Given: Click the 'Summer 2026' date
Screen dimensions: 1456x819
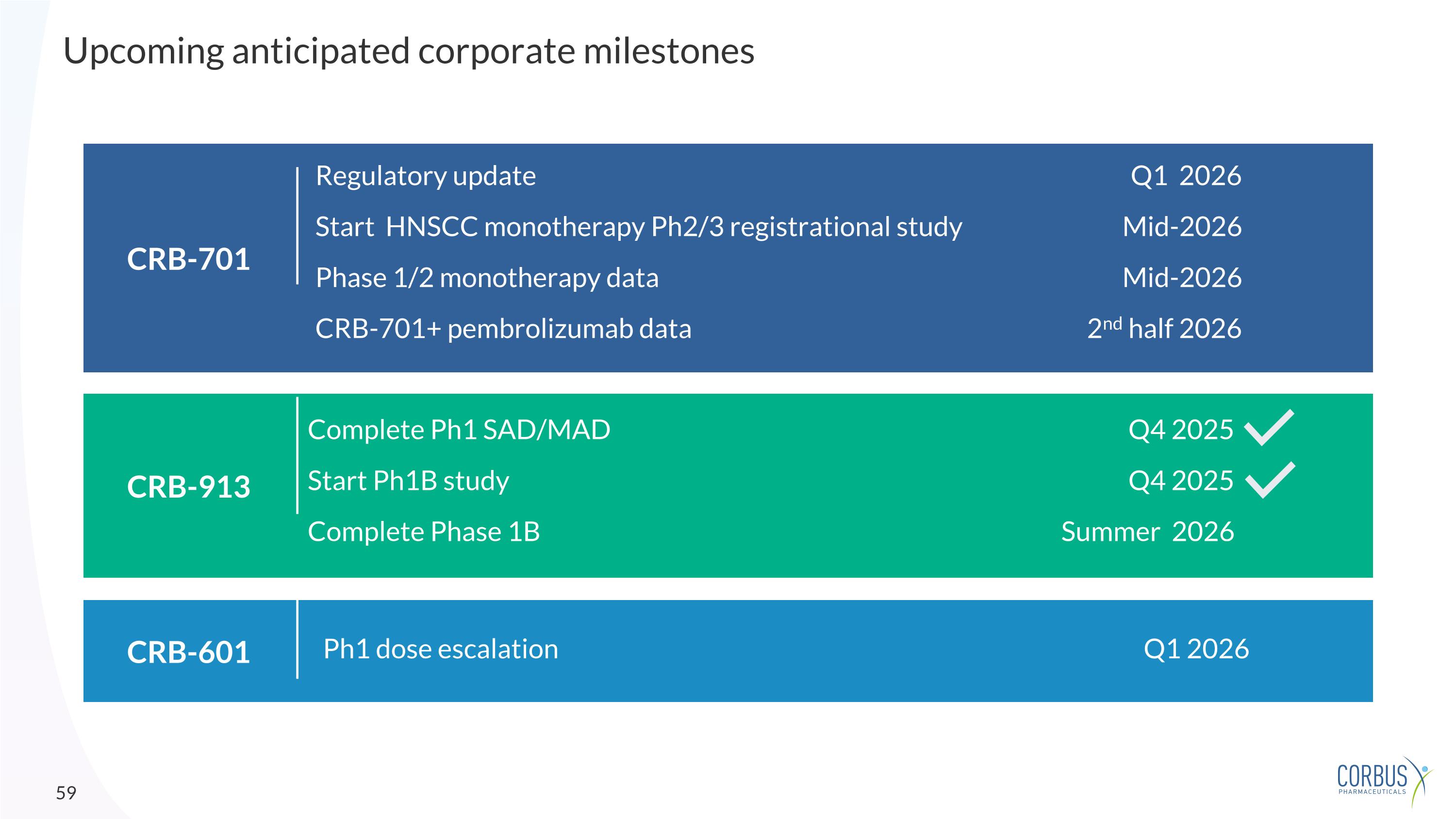Looking at the screenshot, I should 1147,531.
